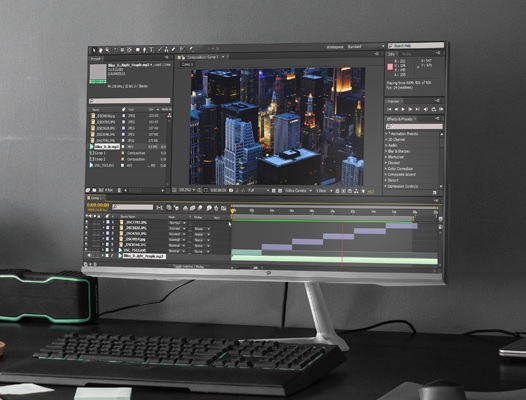The image size is (526, 400).
Task: Click the Selection arrow tool
Action: tap(94, 50)
